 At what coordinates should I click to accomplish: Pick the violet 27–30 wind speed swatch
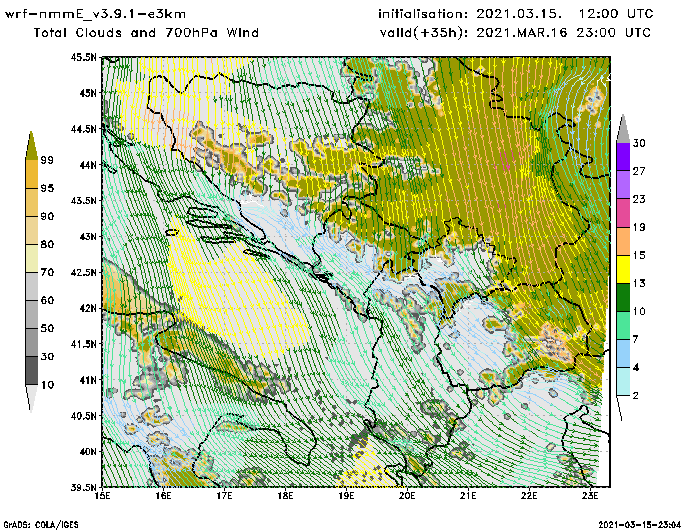point(623,157)
